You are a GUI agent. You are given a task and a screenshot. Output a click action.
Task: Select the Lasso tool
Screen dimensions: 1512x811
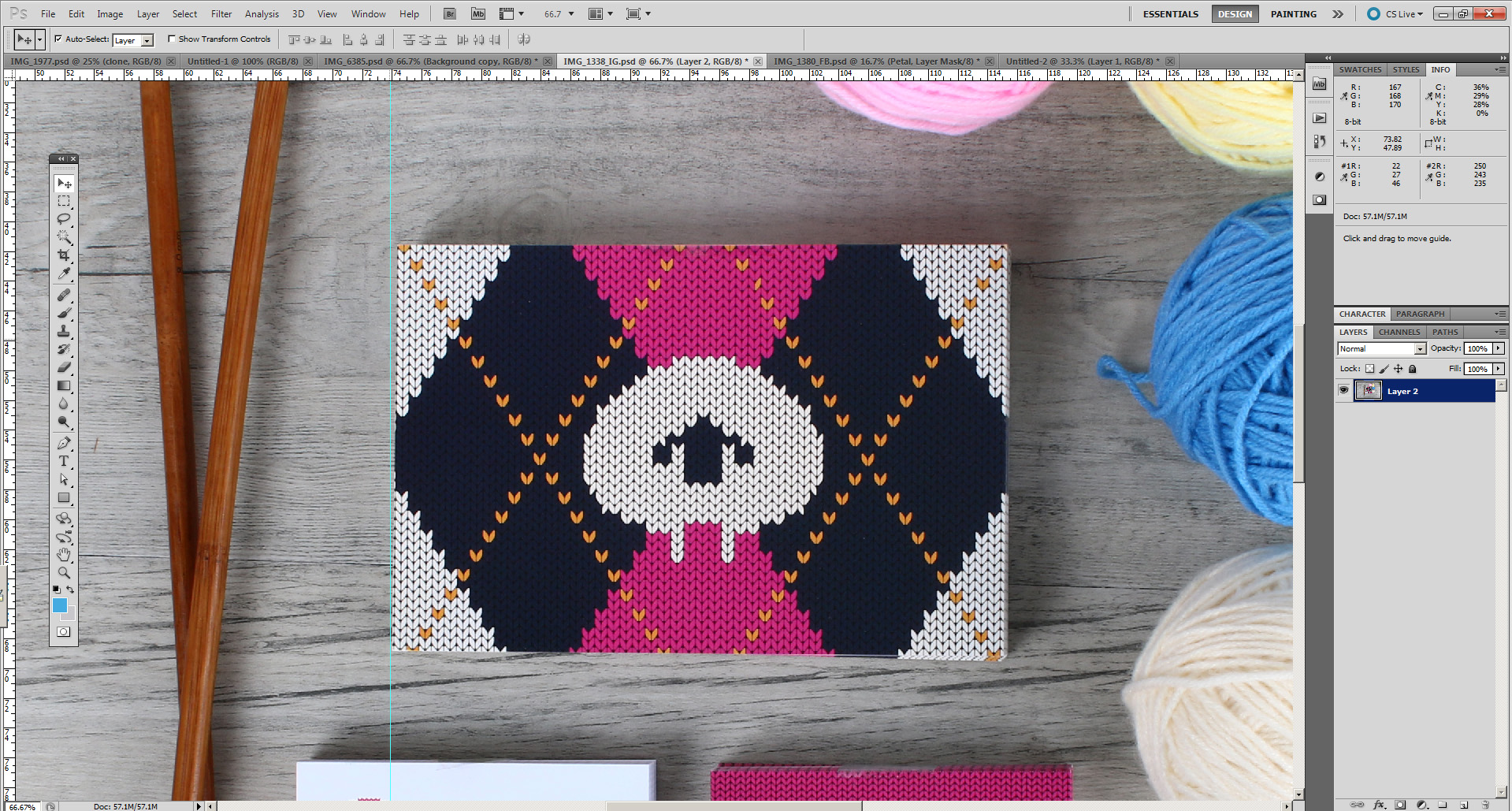click(x=64, y=219)
